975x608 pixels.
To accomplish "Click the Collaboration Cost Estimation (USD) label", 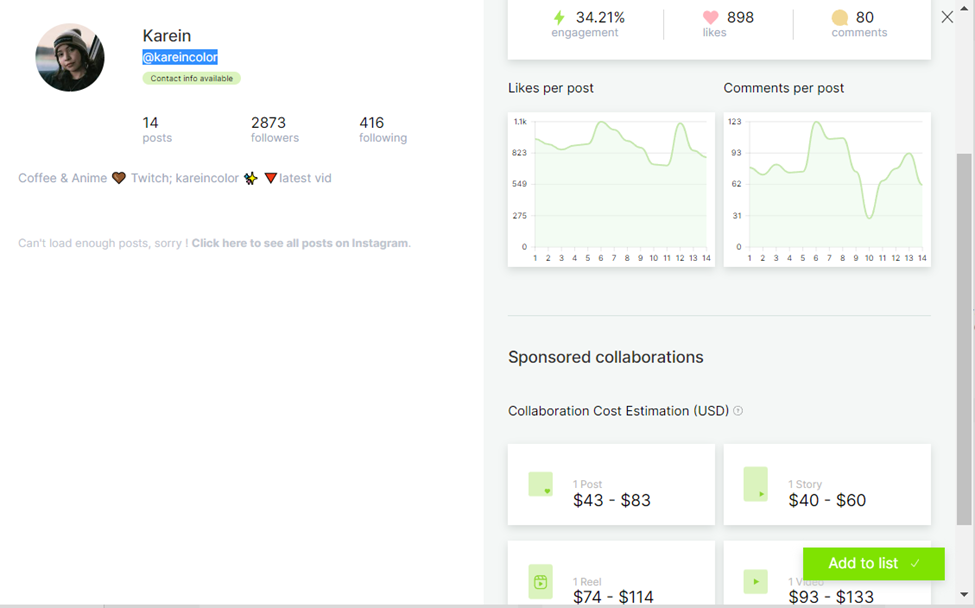I will click(618, 411).
